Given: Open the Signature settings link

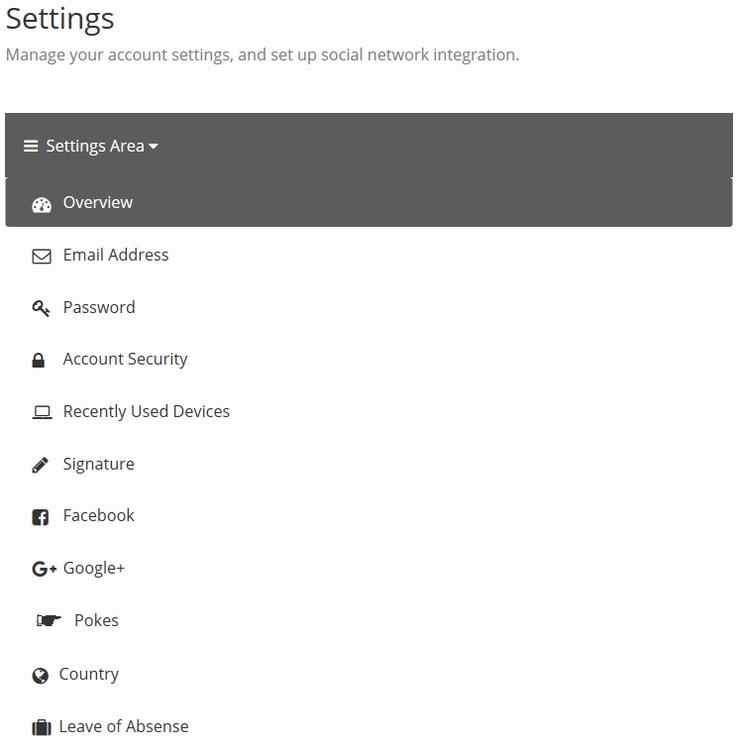Looking at the screenshot, I should click(98, 464).
